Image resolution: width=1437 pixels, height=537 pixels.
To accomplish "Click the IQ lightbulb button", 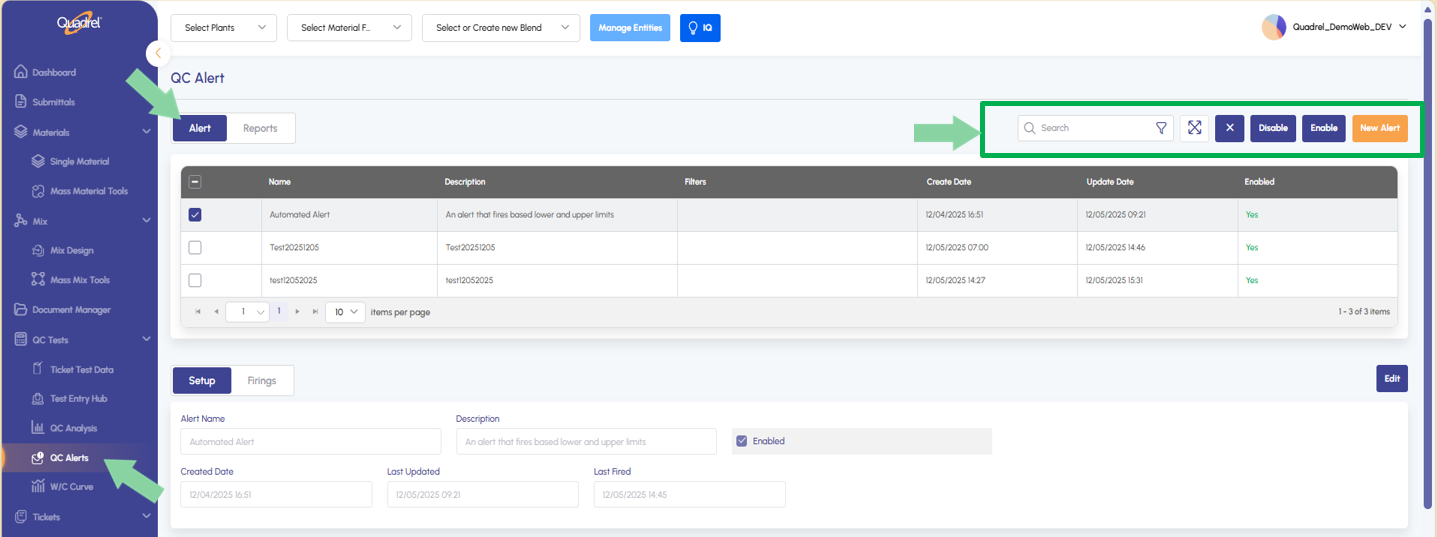I will coord(700,28).
